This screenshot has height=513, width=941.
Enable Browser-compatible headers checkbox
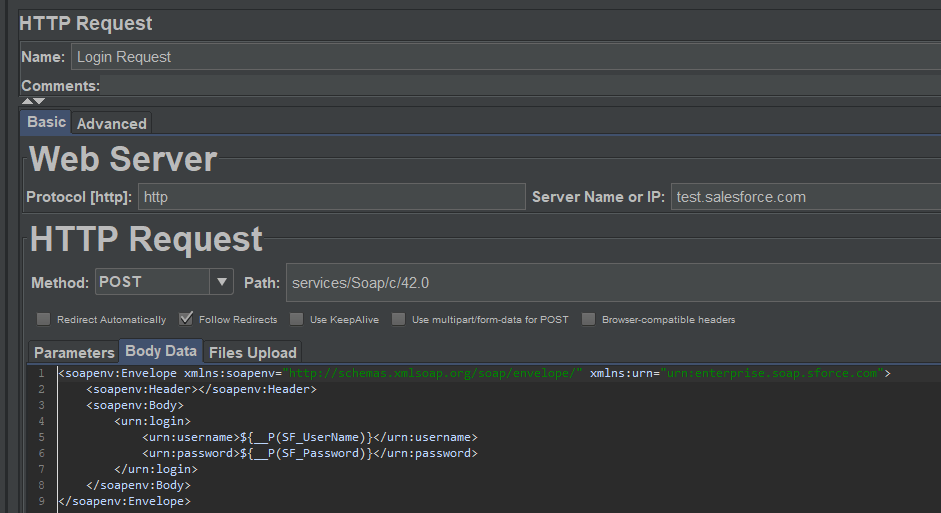click(589, 320)
